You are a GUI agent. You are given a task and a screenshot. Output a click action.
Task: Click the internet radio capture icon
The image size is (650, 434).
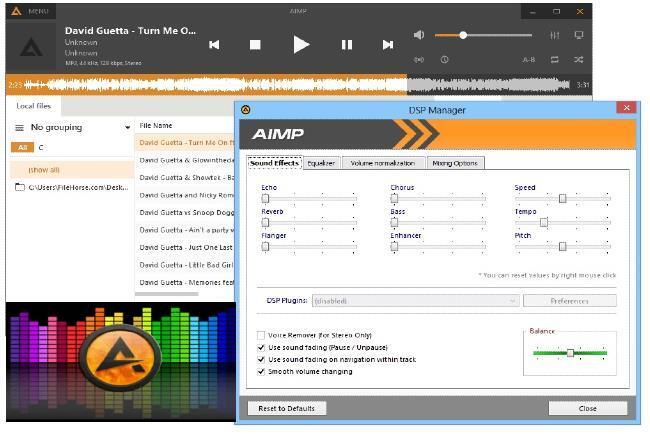tap(419, 60)
